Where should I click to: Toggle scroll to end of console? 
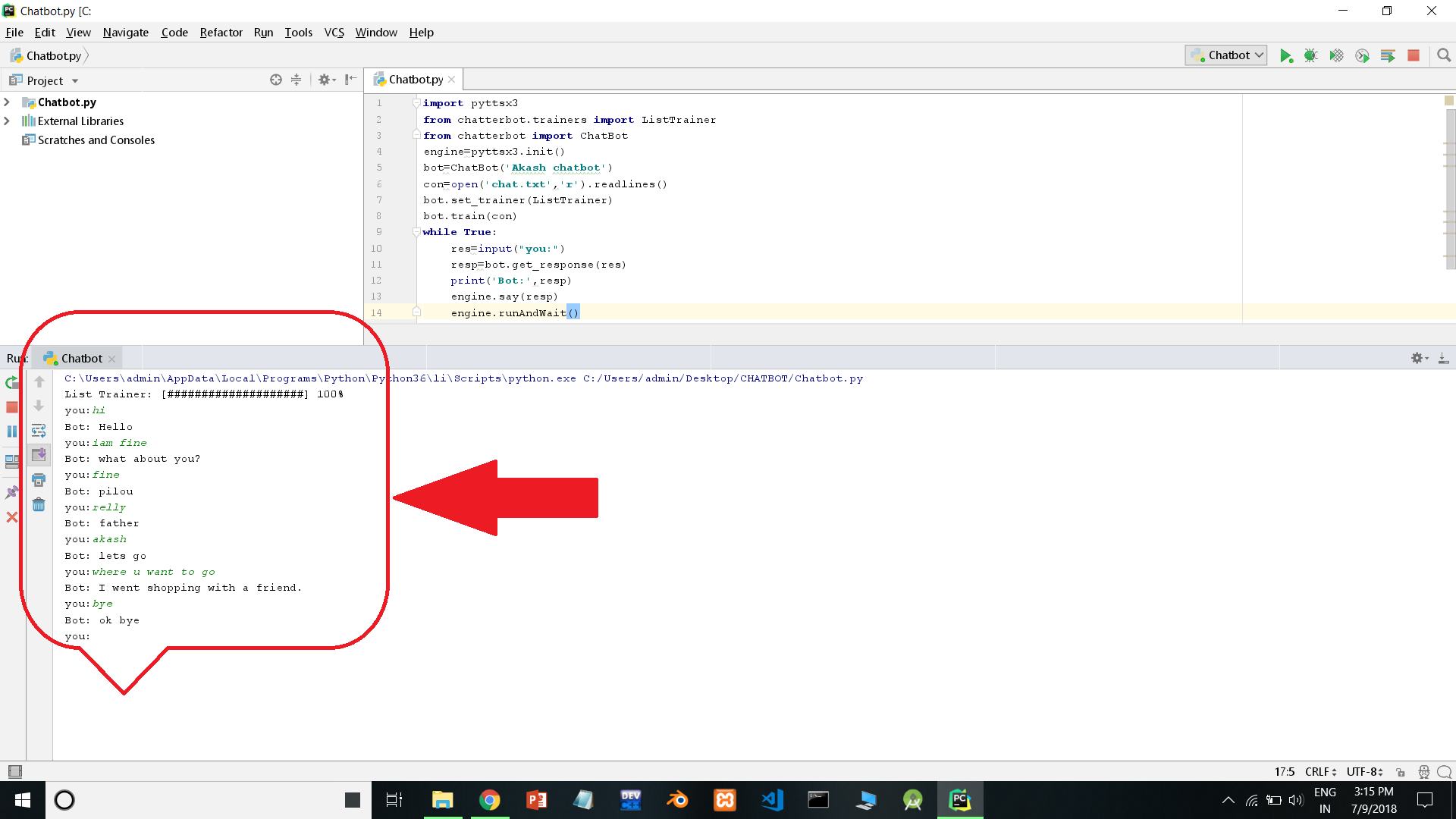pyautogui.click(x=39, y=455)
